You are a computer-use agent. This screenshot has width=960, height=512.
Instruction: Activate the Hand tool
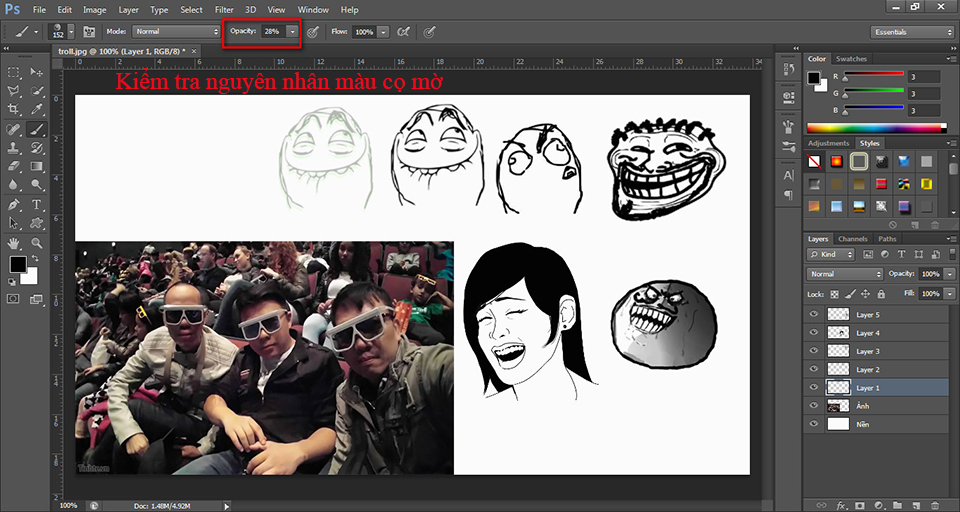pyautogui.click(x=13, y=243)
